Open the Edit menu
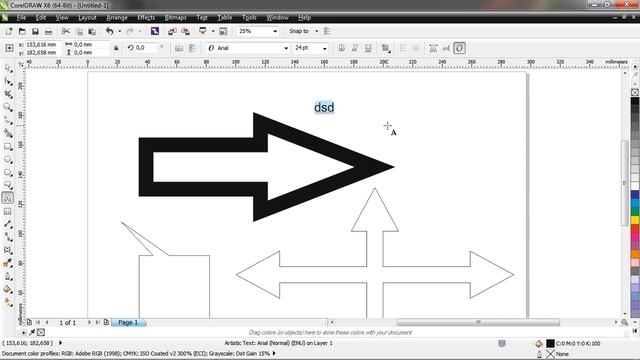This screenshot has width=640, height=360. (x=41, y=18)
